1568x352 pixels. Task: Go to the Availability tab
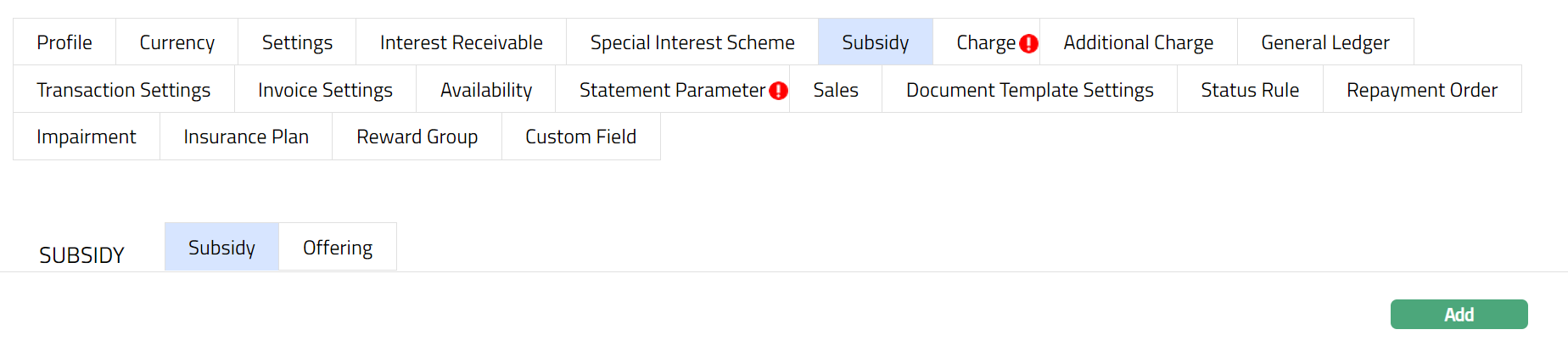(x=486, y=90)
